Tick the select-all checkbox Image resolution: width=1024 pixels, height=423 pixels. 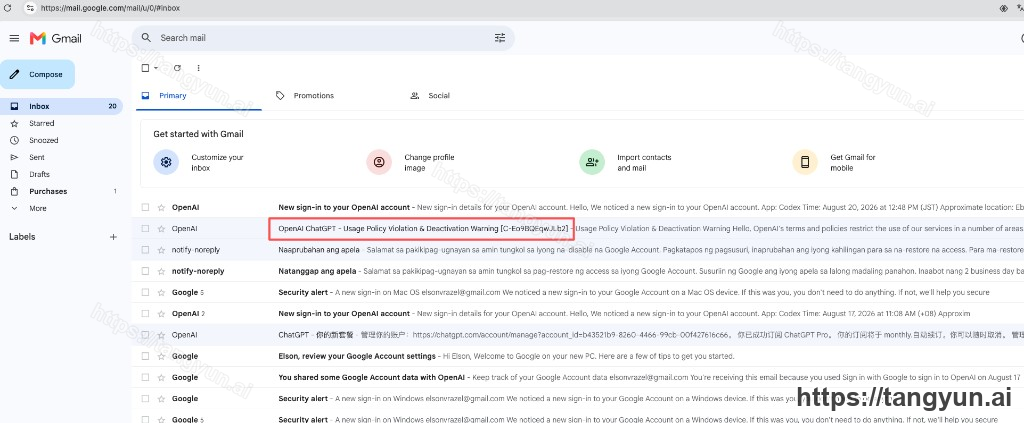click(145, 68)
